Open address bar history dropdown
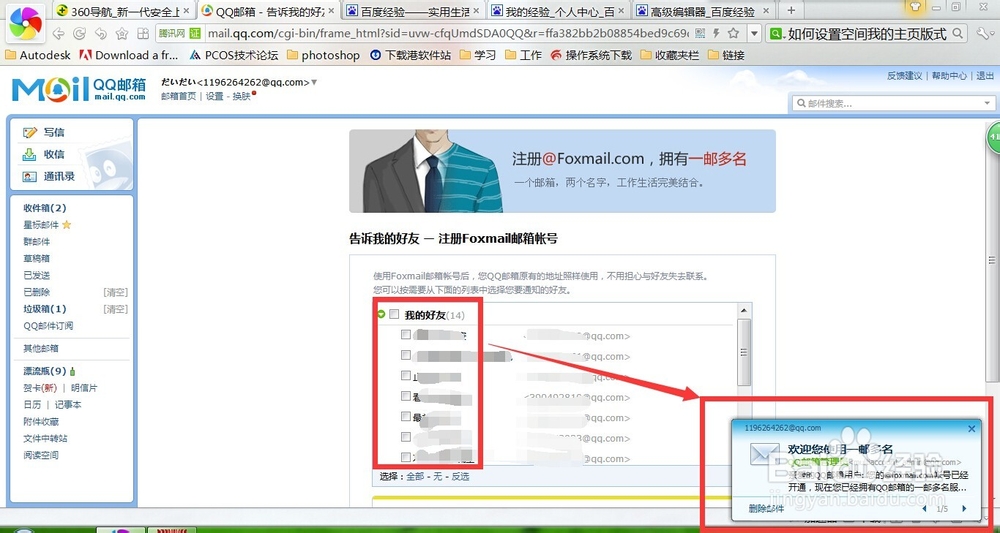This screenshot has width=1000, height=533. (x=754, y=33)
